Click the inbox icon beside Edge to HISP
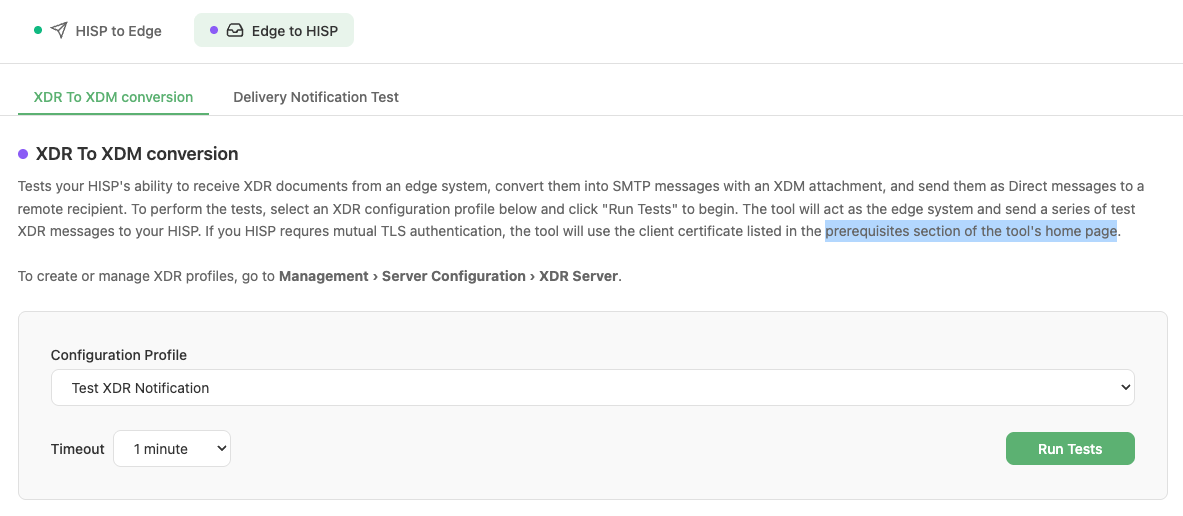Screen dimensions: 1183x516 235,31
